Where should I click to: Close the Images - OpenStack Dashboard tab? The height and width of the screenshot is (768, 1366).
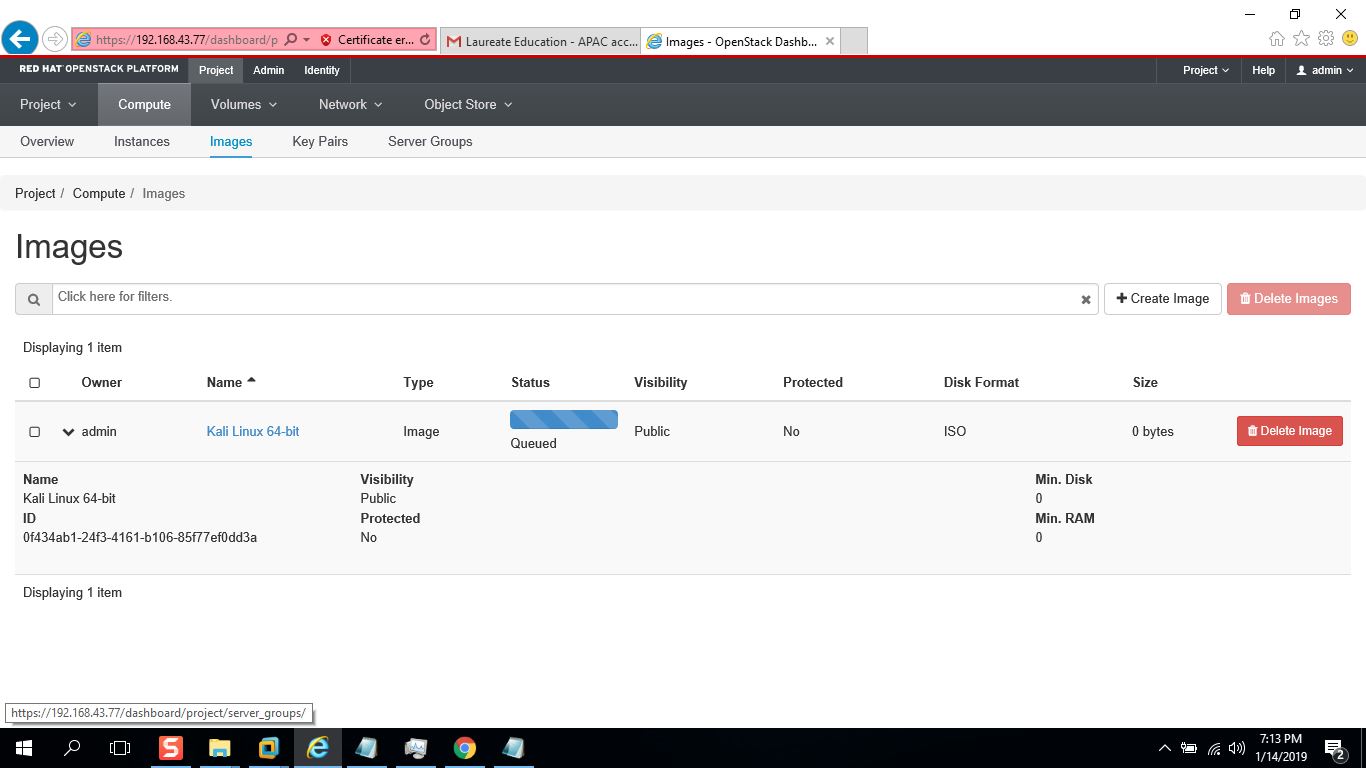pos(830,41)
